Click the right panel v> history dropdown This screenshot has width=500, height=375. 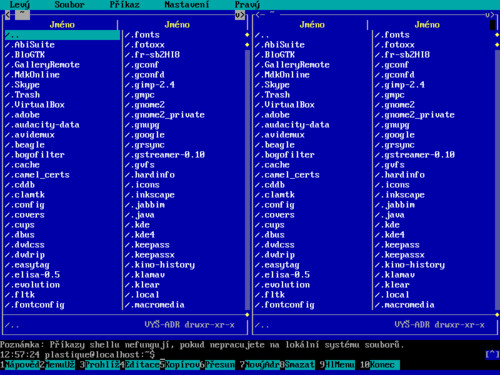(x=490, y=15)
